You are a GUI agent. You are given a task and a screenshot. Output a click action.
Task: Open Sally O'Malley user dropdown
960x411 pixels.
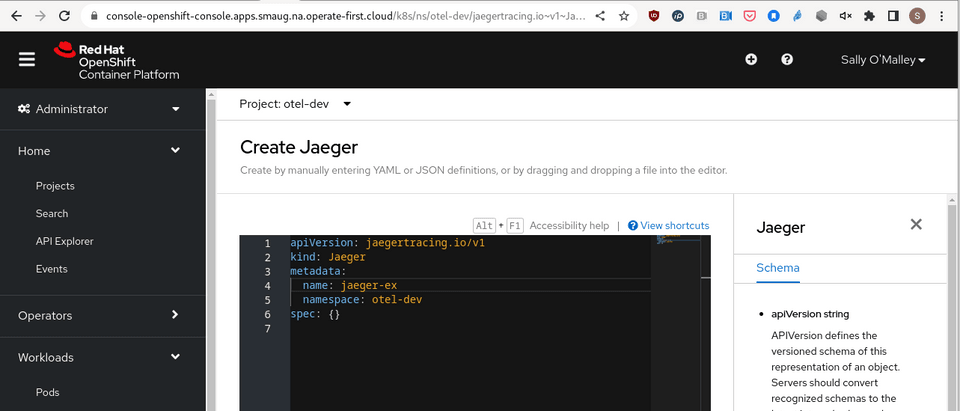click(x=883, y=59)
